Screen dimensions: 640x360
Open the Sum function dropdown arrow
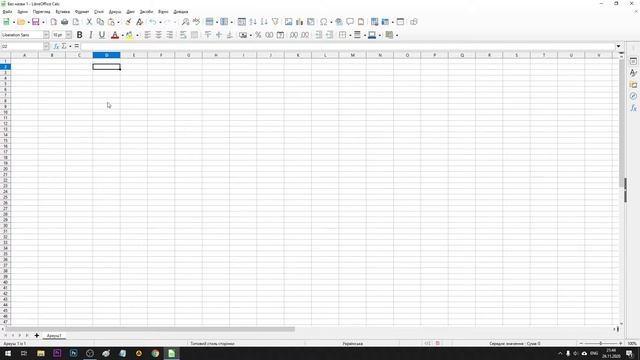[x=70, y=47]
